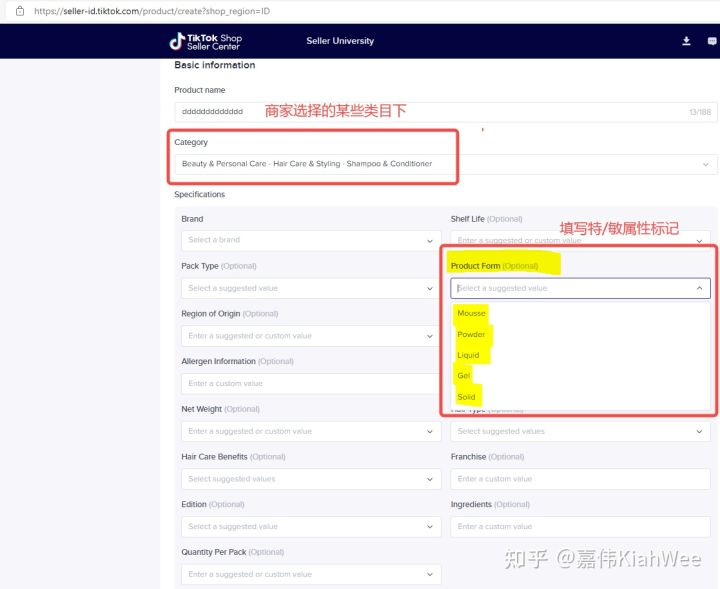Viewport: 720px width, 589px height.
Task: Click the lock icon in address bar
Action: pos(20,11)
